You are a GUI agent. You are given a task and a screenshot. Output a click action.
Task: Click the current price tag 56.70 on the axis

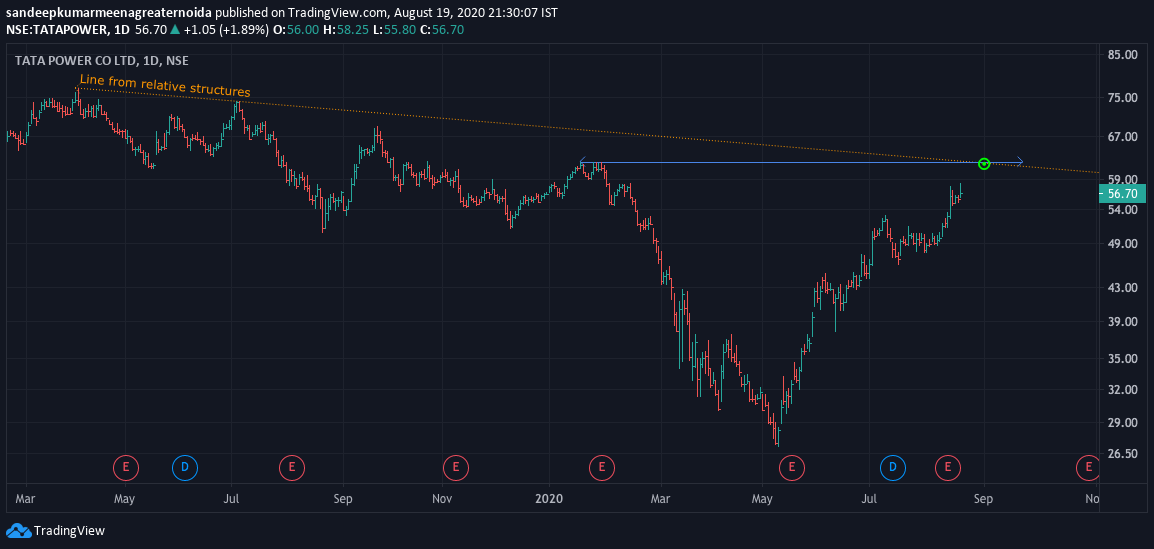[1122, 194]
